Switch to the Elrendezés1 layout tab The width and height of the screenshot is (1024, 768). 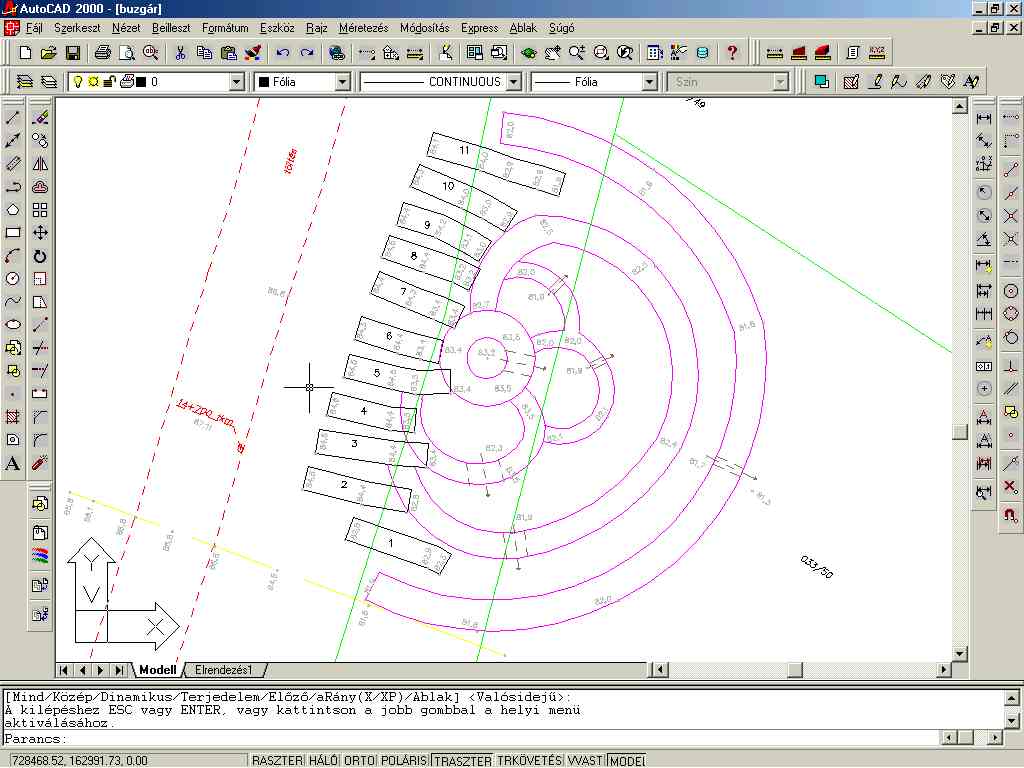(225, 670)
